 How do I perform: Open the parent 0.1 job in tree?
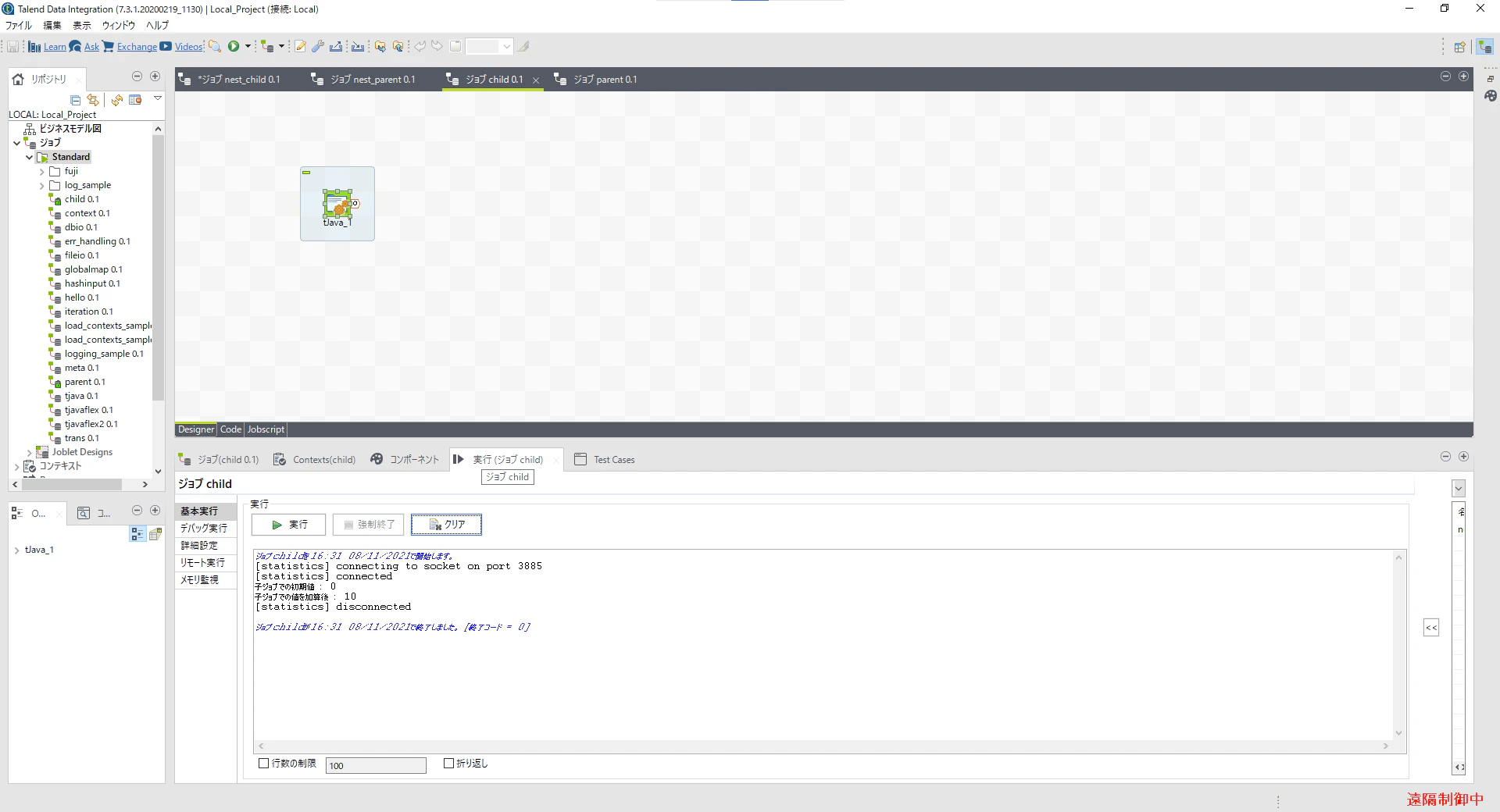[x=84, y=382]
